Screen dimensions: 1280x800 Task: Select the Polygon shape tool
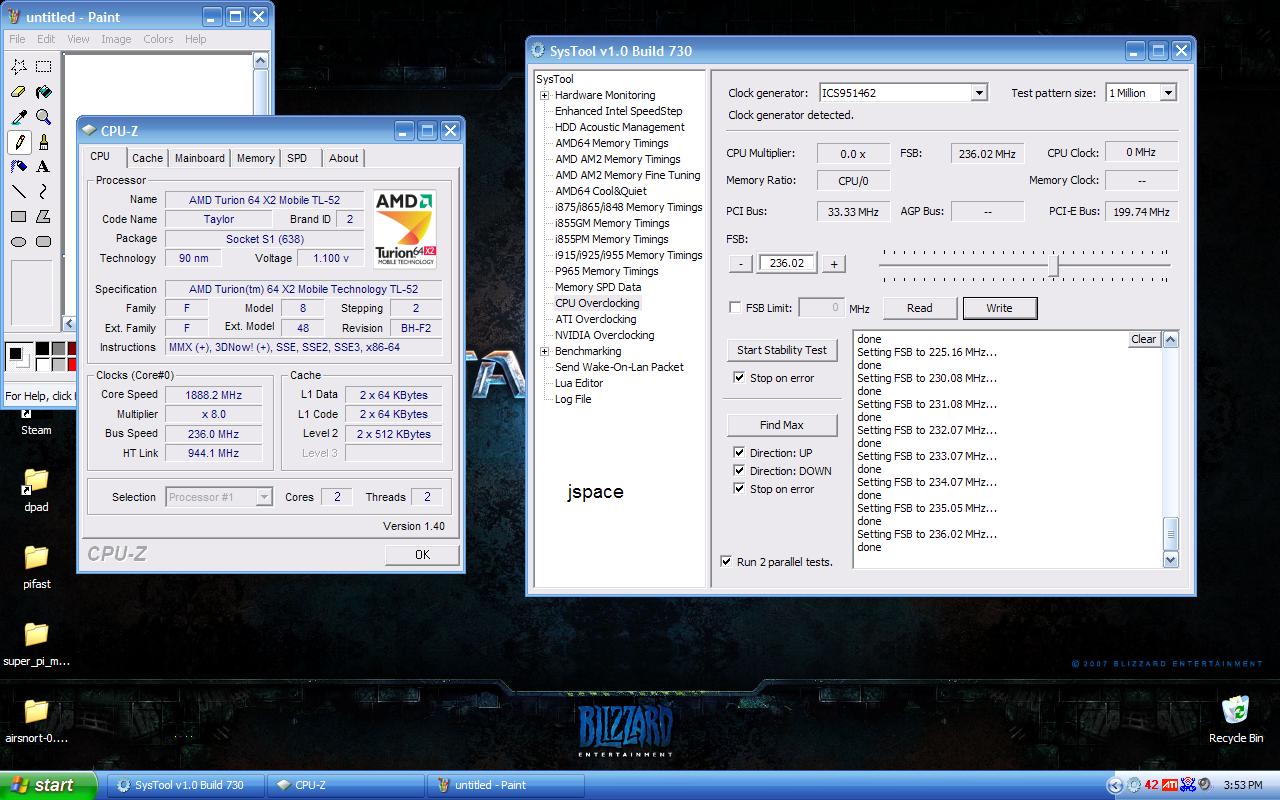(x=44, y=216)
